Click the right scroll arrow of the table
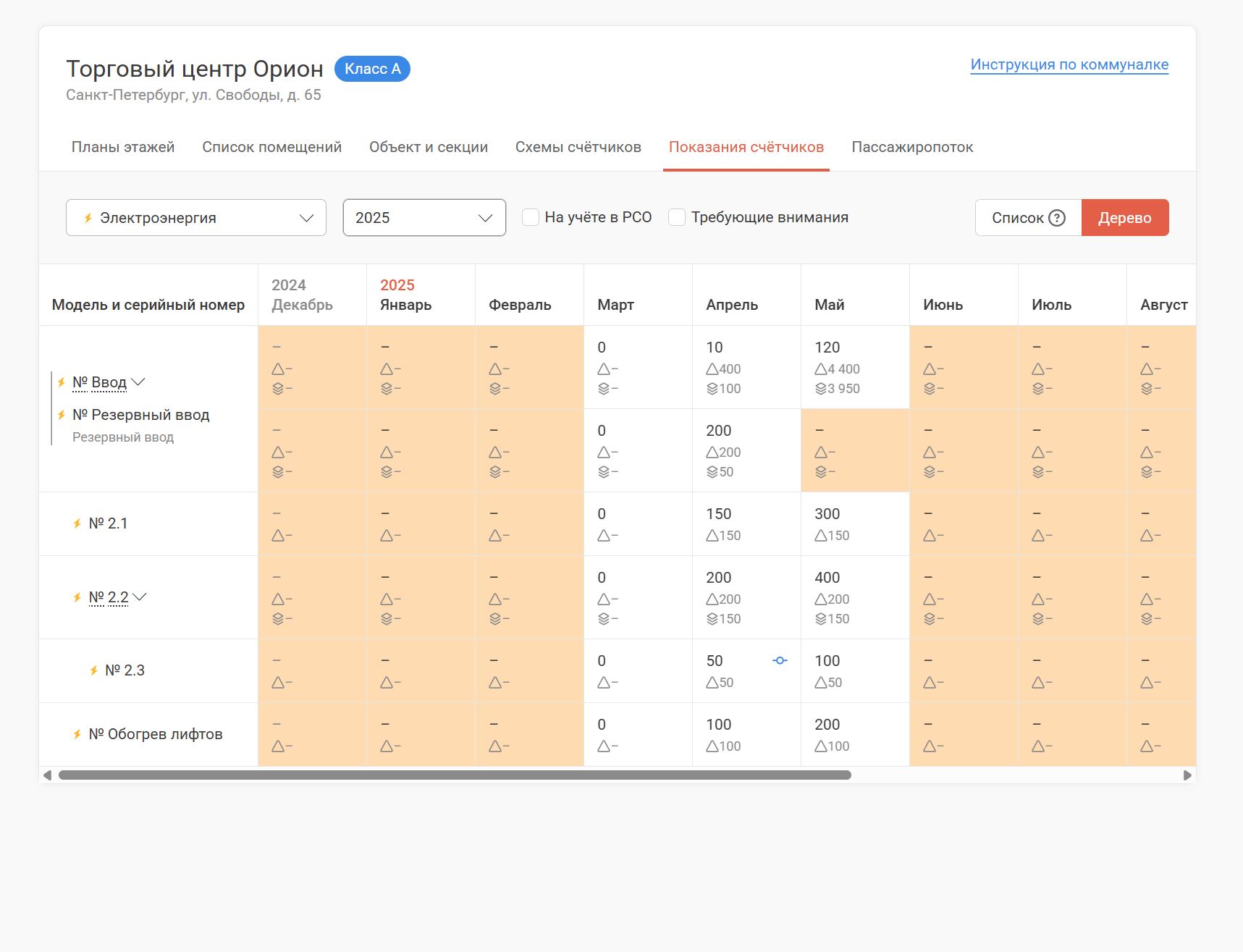Screen dimensions: 1243x952 (x=1187, y=775)
